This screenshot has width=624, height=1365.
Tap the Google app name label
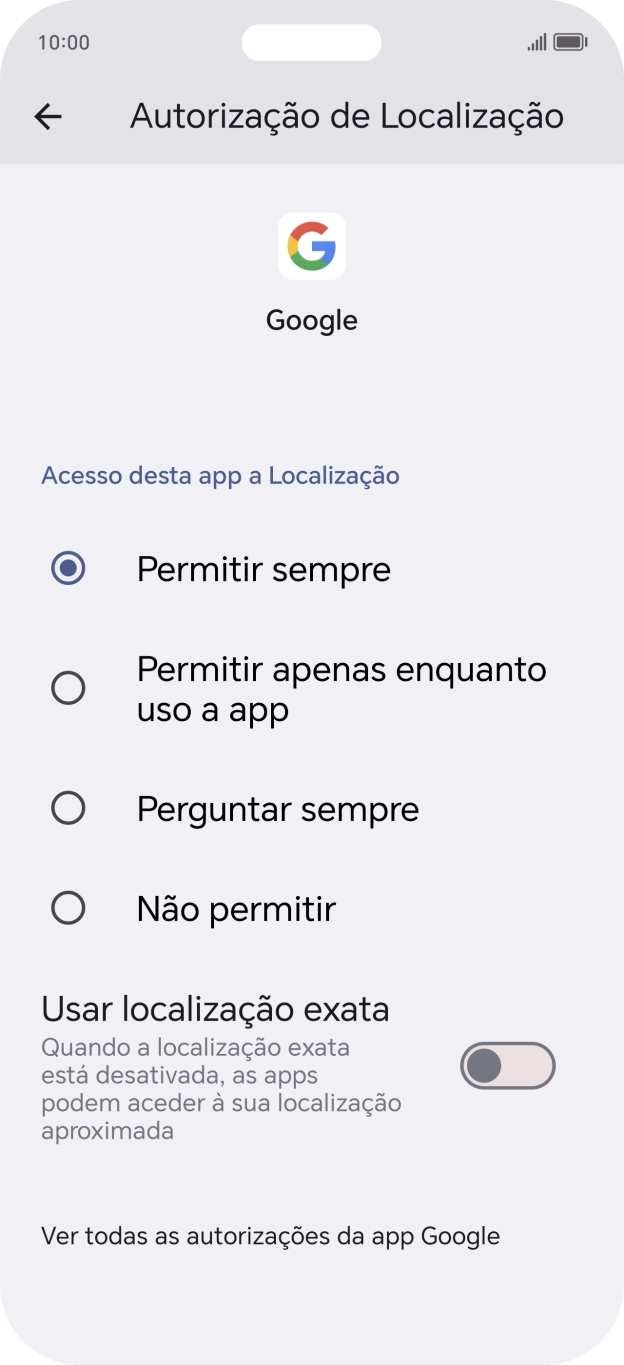pos(312,320)
